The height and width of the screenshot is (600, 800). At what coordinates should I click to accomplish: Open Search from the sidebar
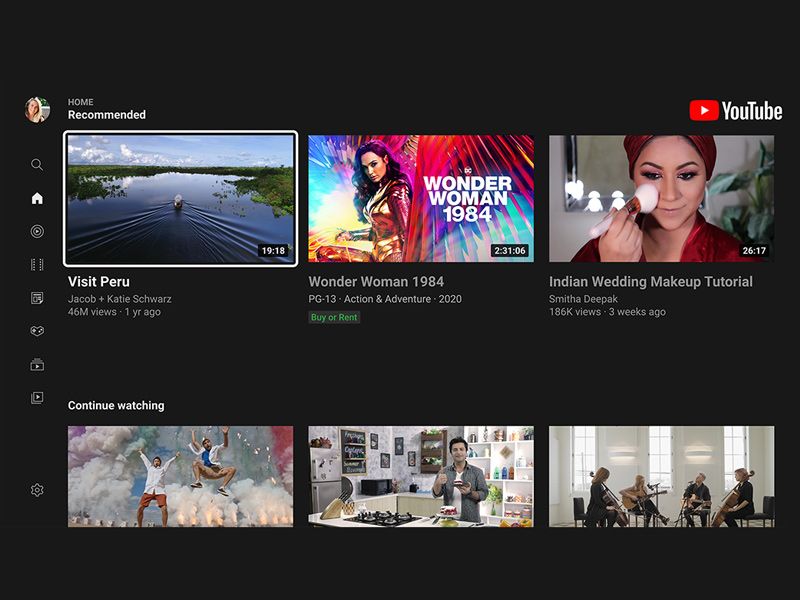[x=37, y=164]
